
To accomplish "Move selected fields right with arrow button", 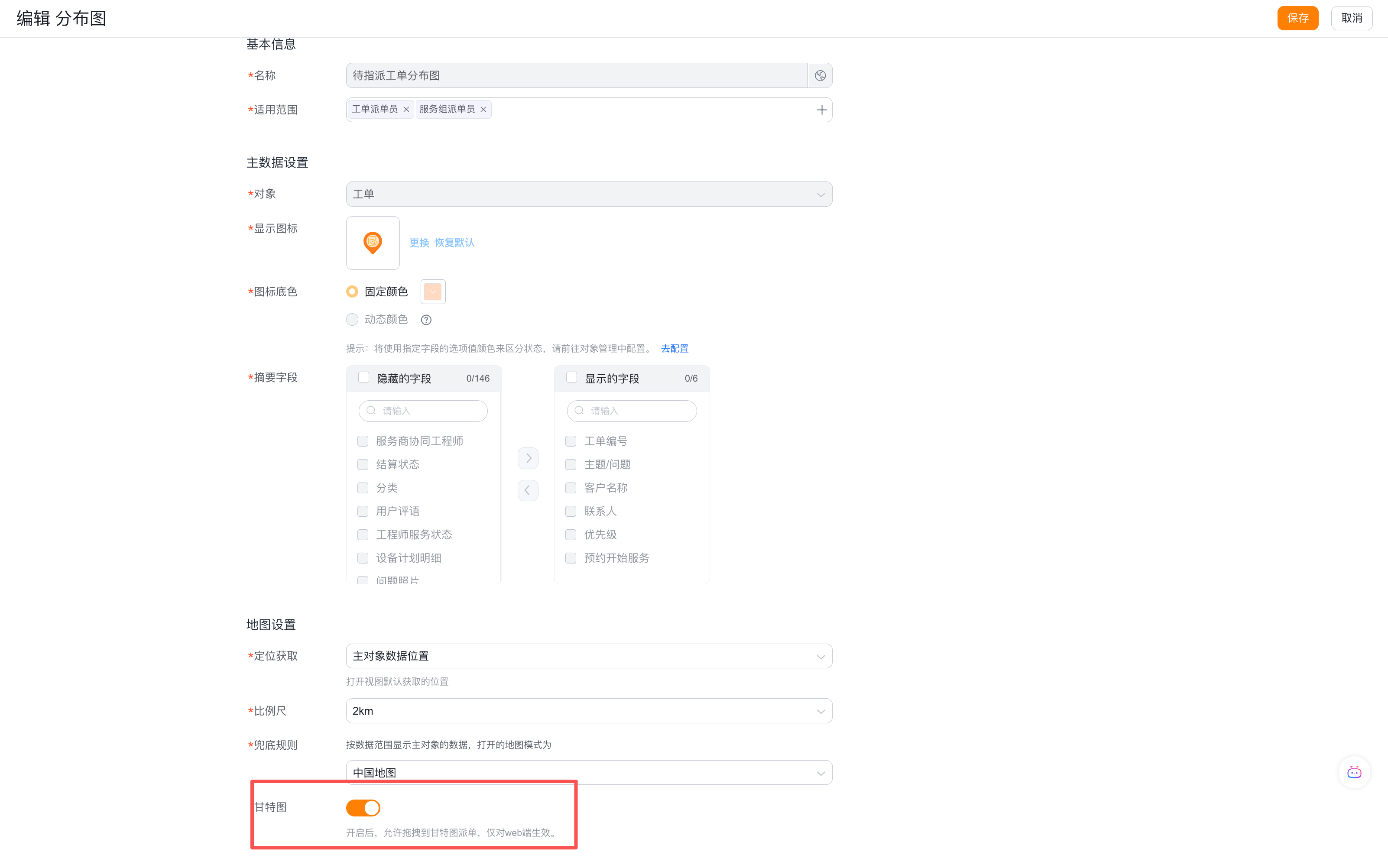I will [x=528, y=458].
